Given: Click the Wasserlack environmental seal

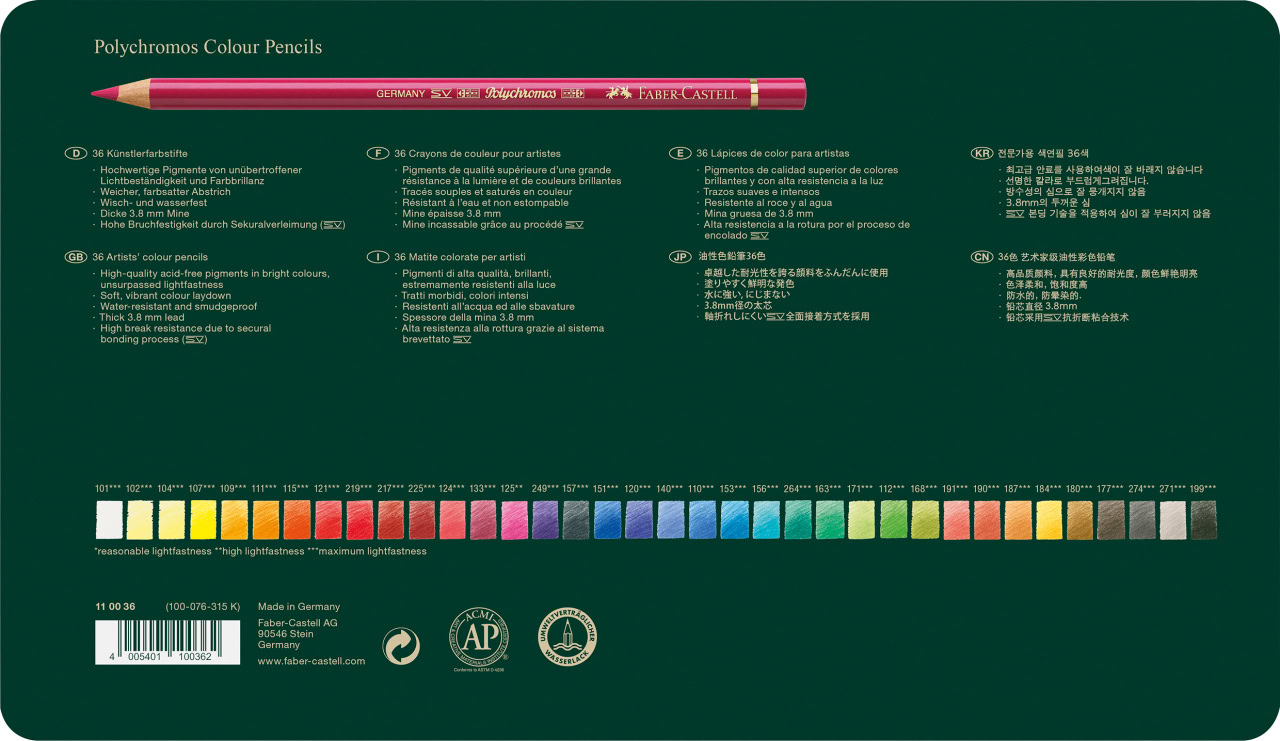Looking at the screenshot, I should click(567, 637).
